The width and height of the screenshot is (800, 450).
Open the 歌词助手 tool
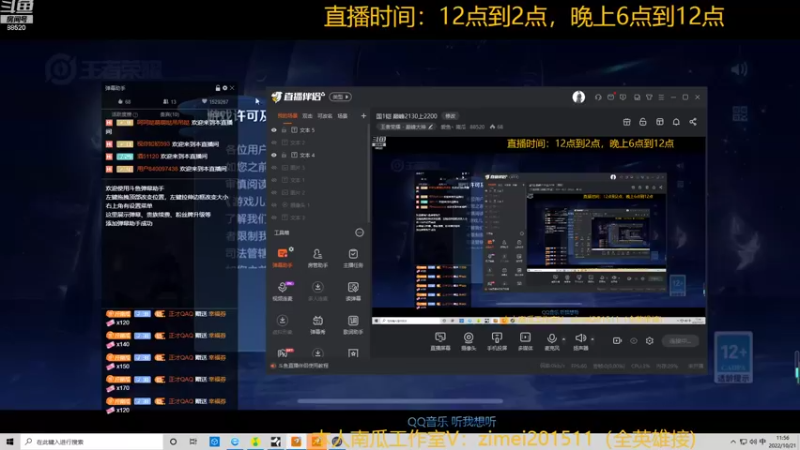353,324
